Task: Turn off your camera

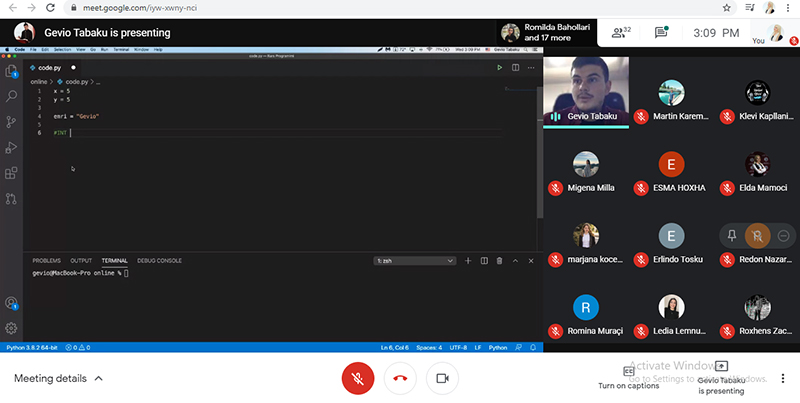Action: [442, 378]
